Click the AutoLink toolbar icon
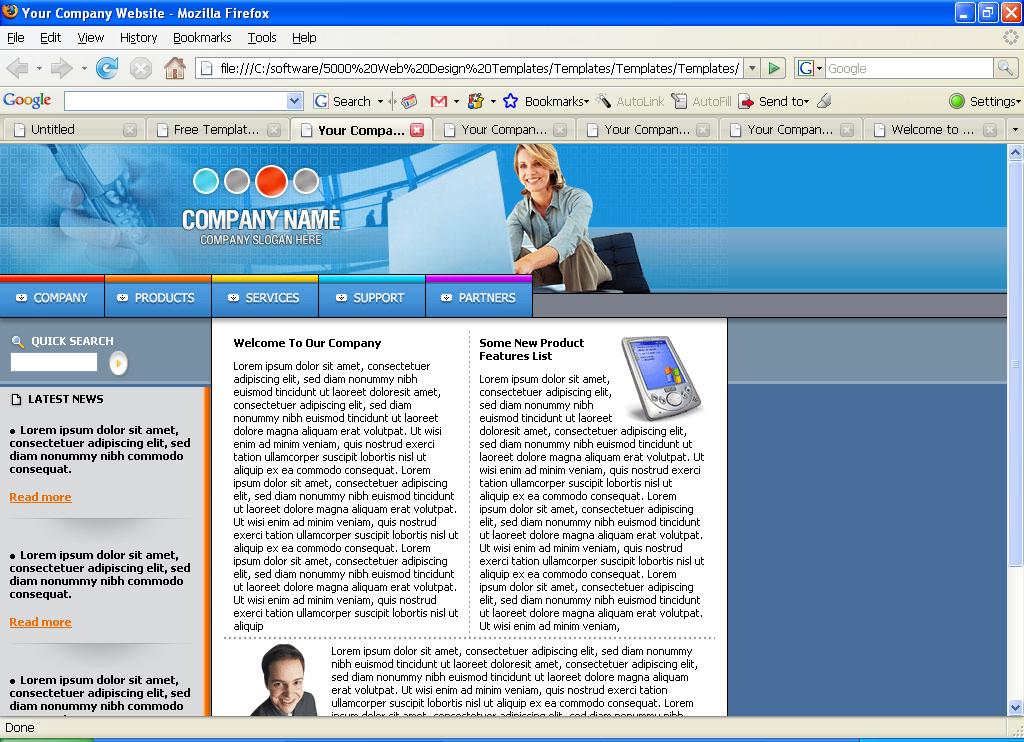Screen dimensions: 1024x742 (x=603, y=101)
